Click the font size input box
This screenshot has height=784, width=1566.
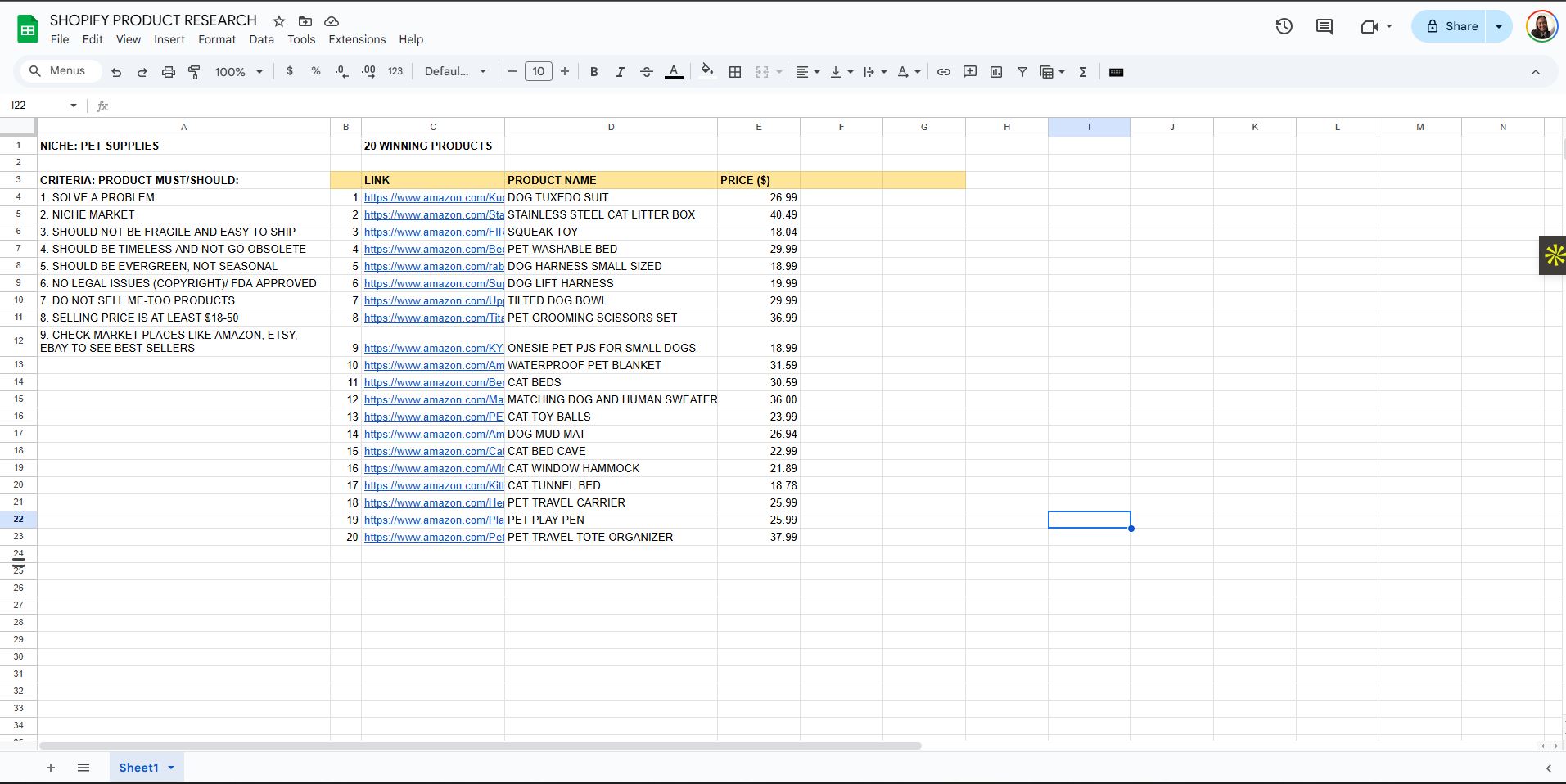(538, 72)
